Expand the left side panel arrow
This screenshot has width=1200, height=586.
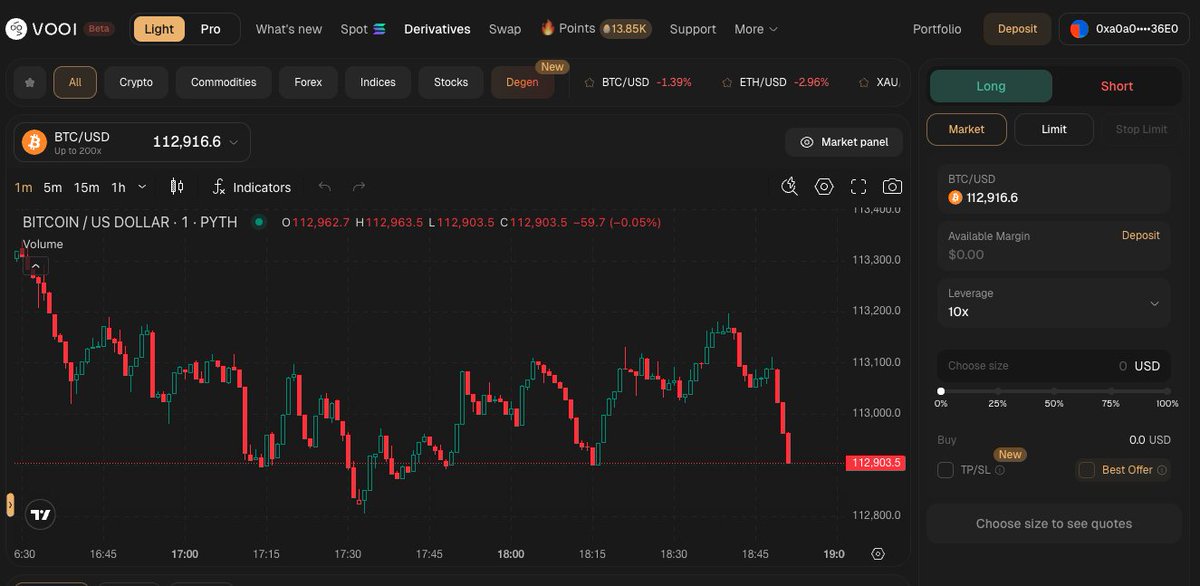[10, 504]
